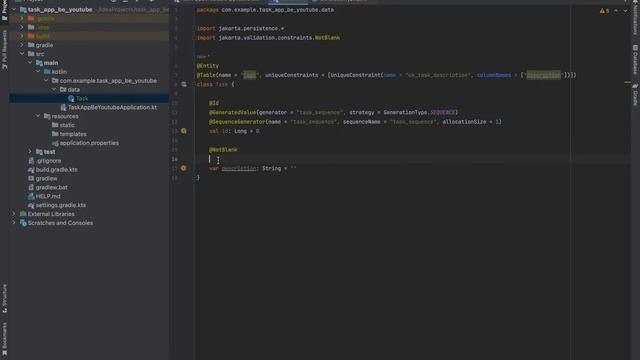Collapse the task_app_be_youtube project root
Screen dimensions: 640x360
(x=14, y=9)
